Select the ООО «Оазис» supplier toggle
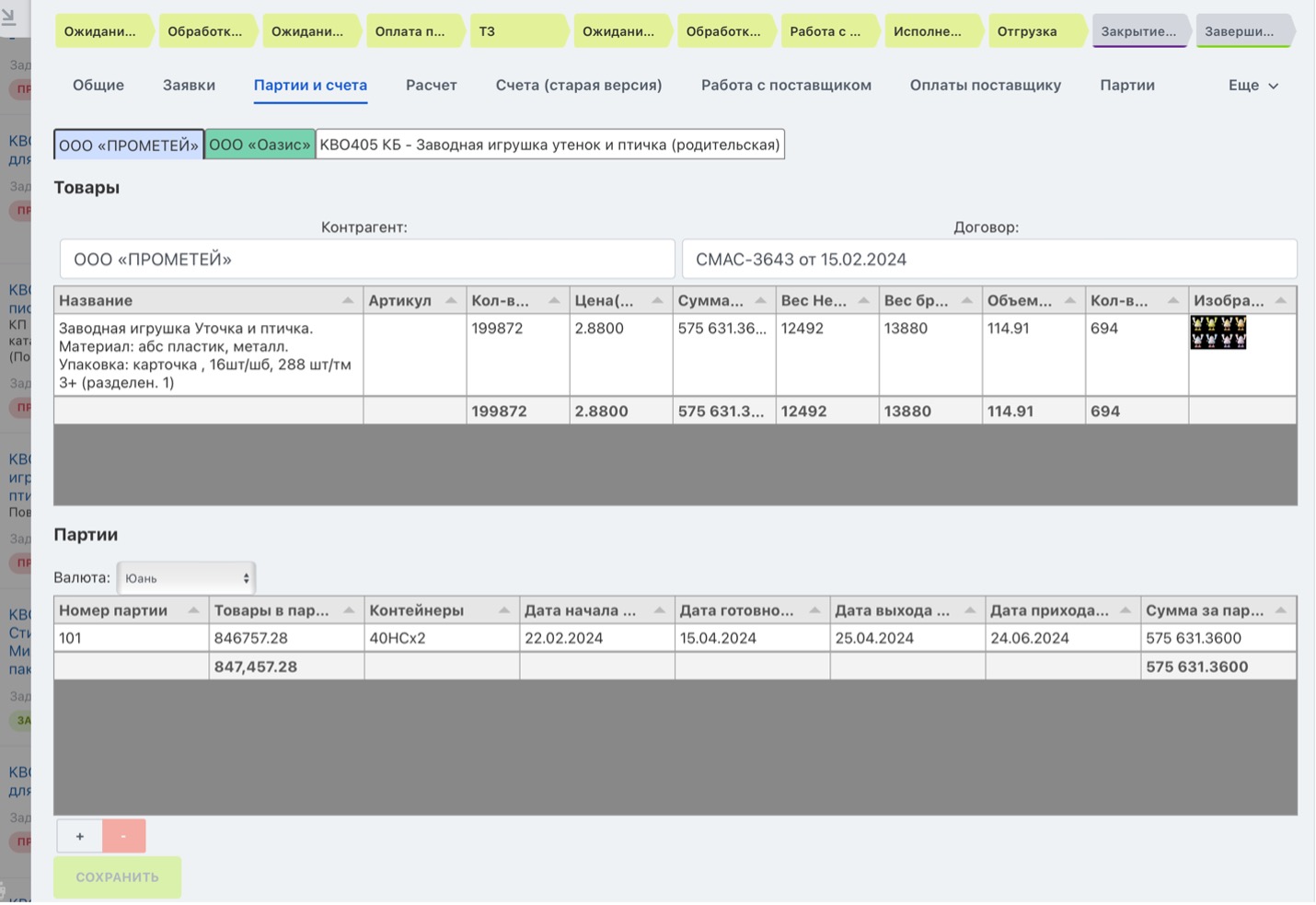 click(x=260, y=145)
